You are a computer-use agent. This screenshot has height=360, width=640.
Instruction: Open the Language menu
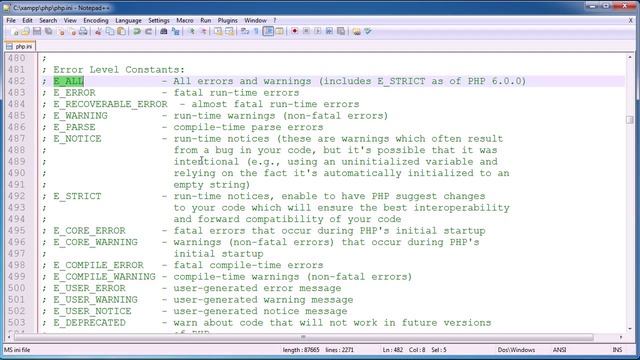(x=128, y=20)
